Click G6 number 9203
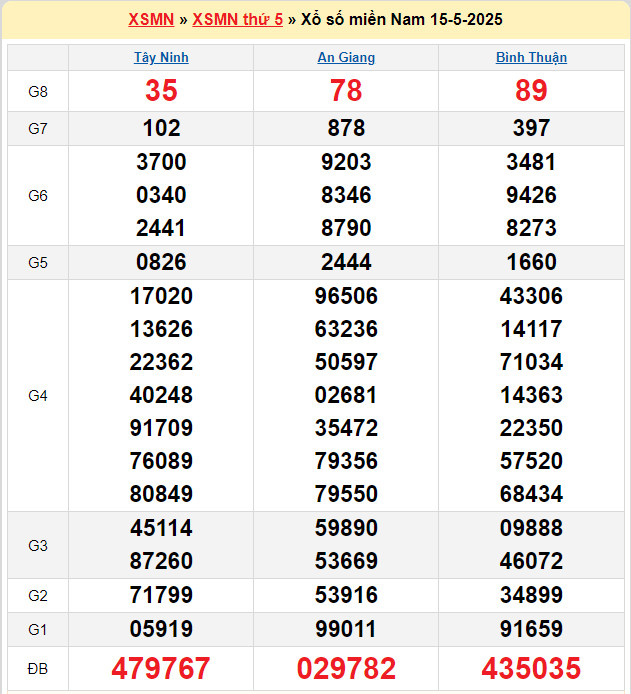This screenshot has width=631, height=694. pos(346,162)
